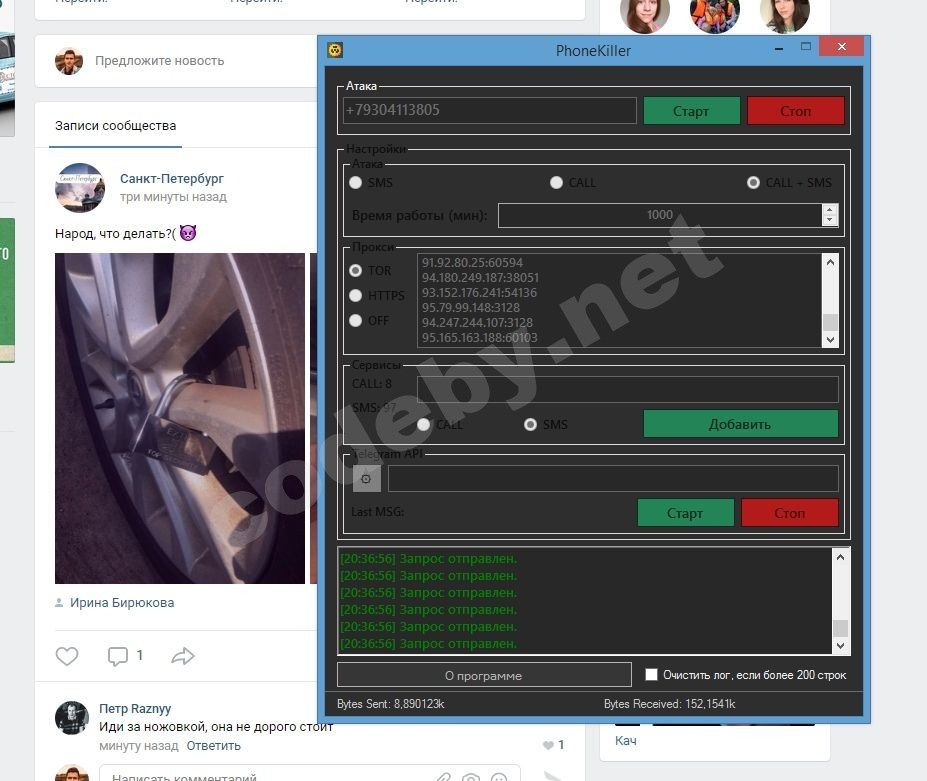Click the avatar beside Предложите новость
Viewport: 927px width, 781px height.
[69, 61]
